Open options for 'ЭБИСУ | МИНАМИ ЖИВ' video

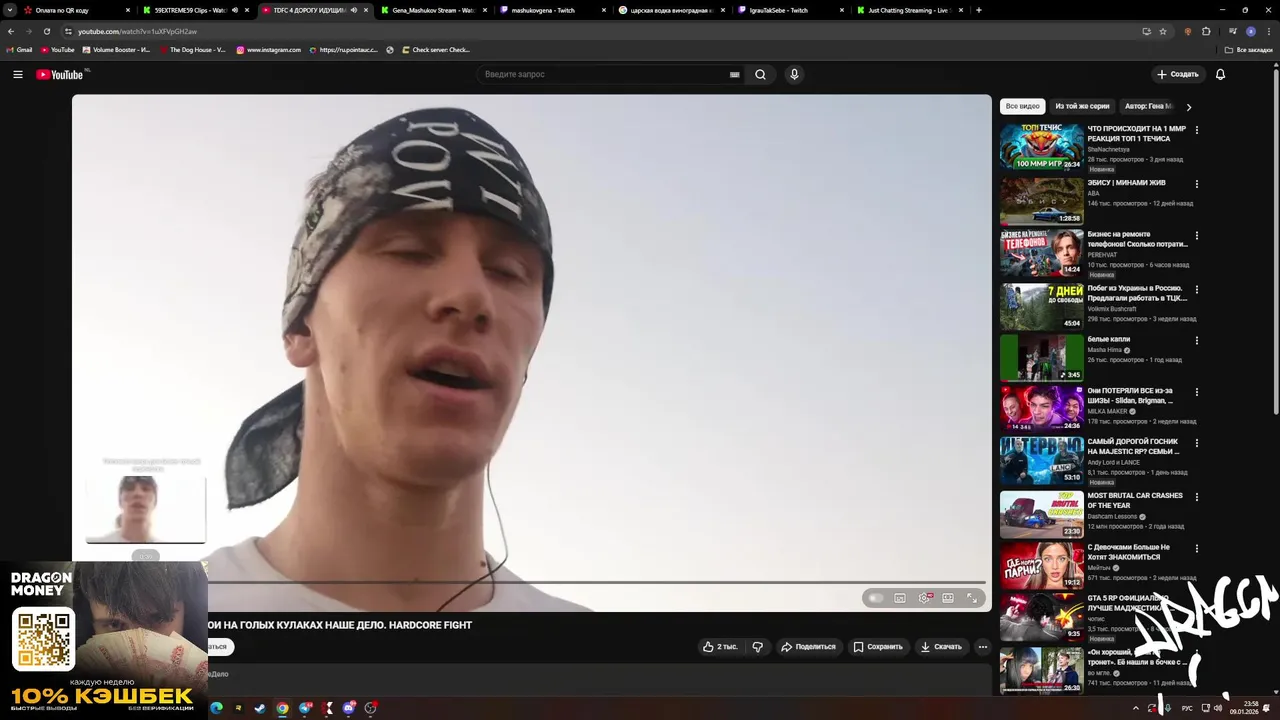(1196, 184)
